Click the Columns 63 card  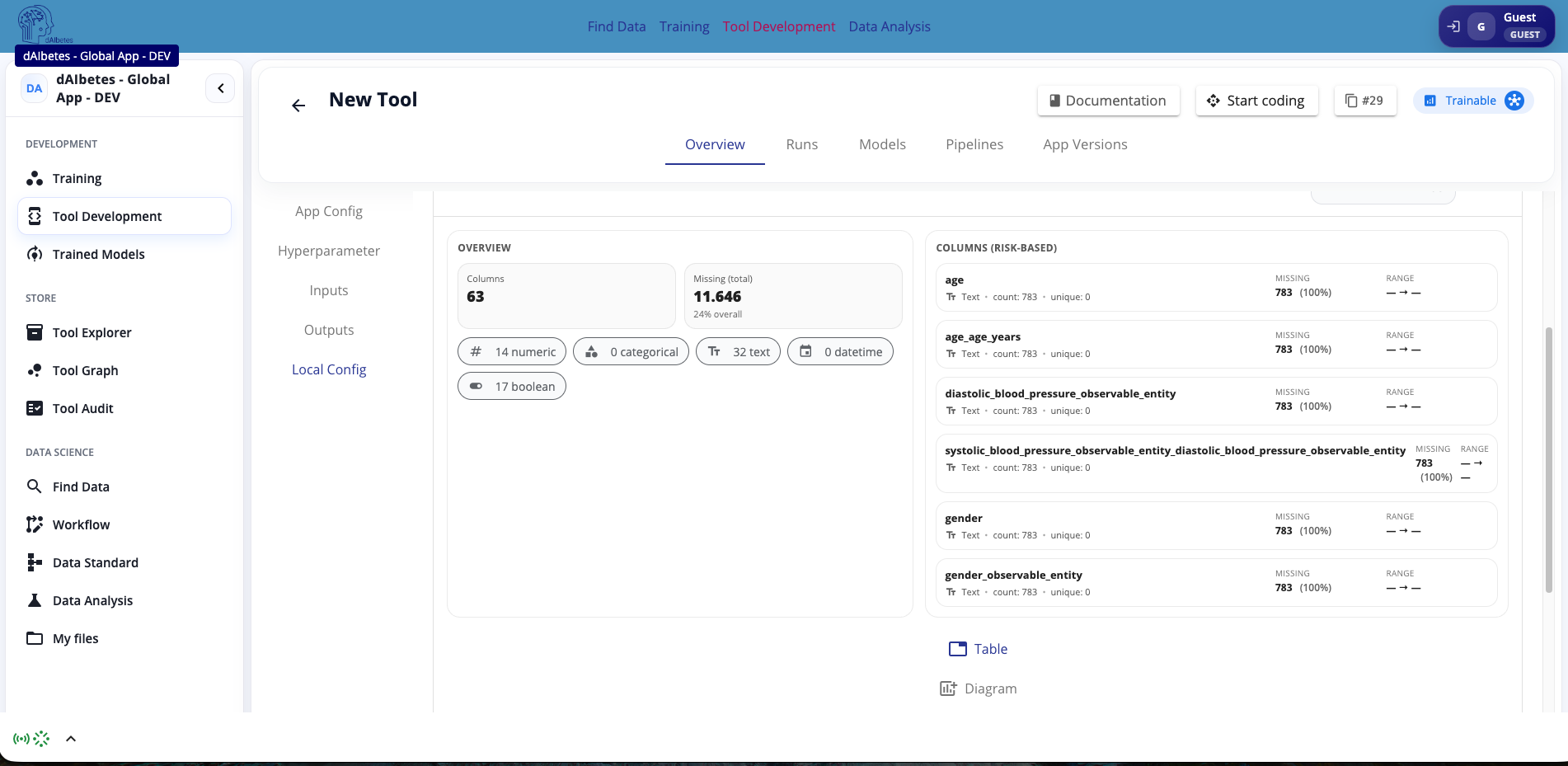point(566,296)
